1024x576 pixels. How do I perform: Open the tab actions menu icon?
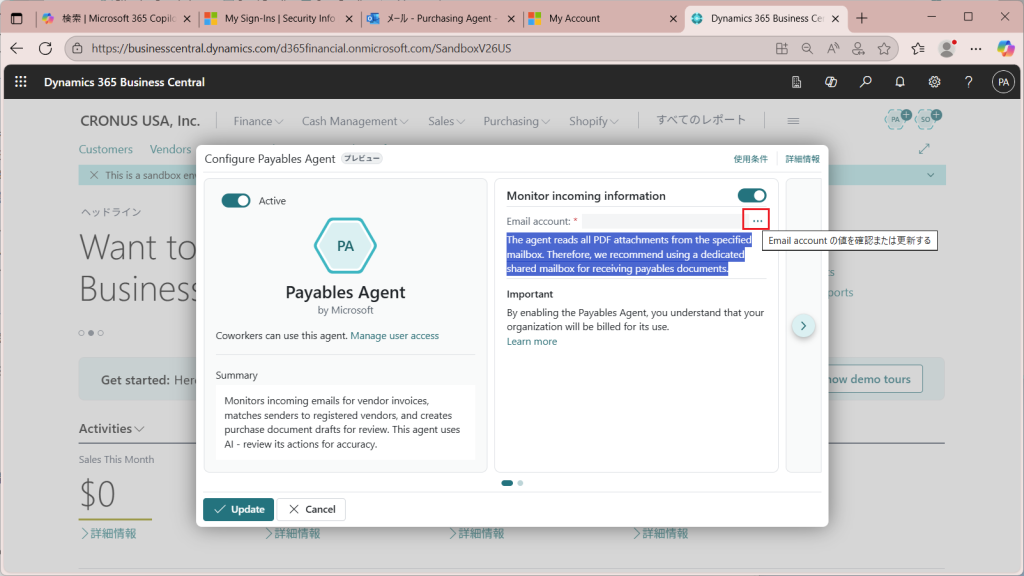17,18
